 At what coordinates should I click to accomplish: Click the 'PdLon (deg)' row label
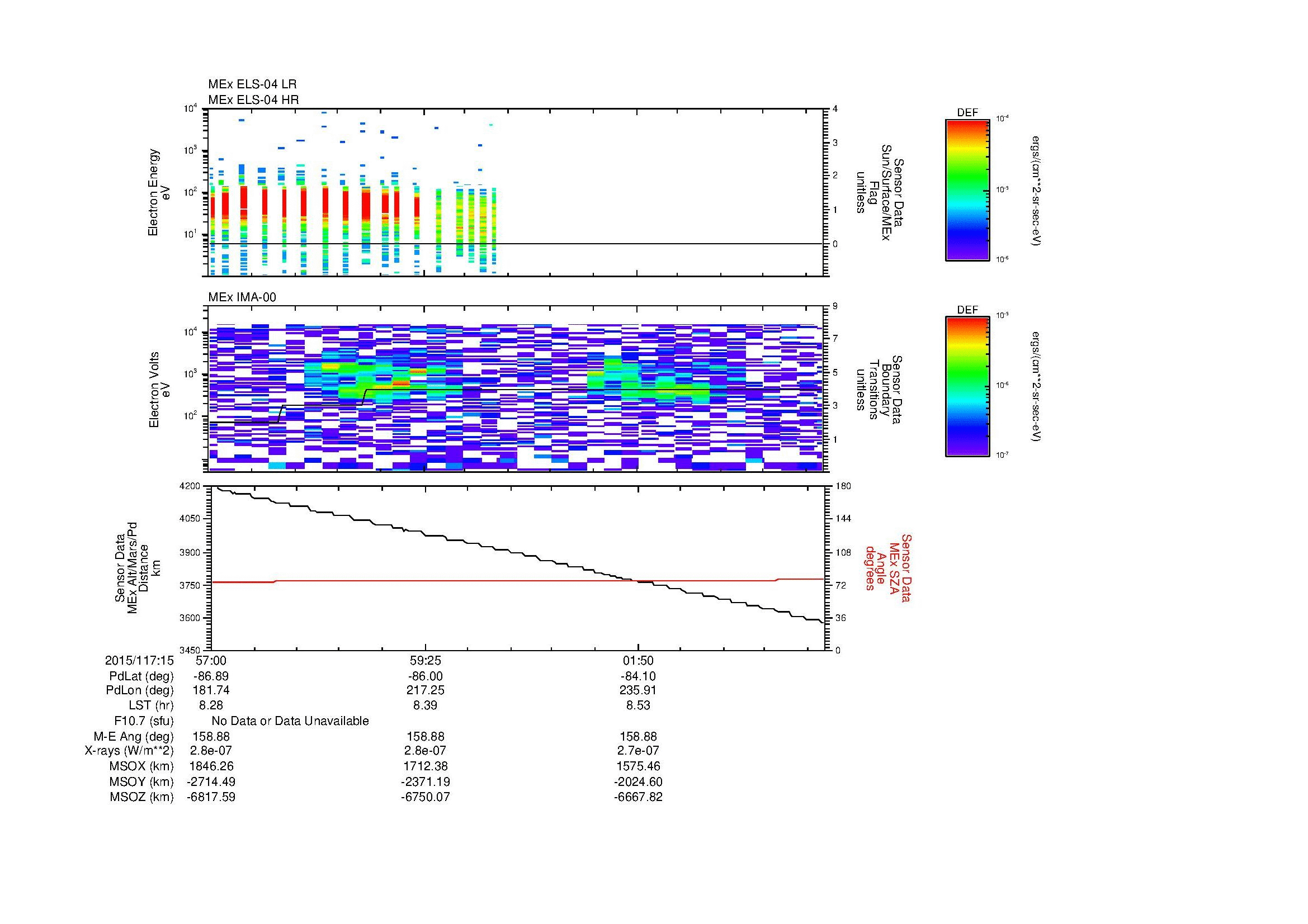coord(140,690)
